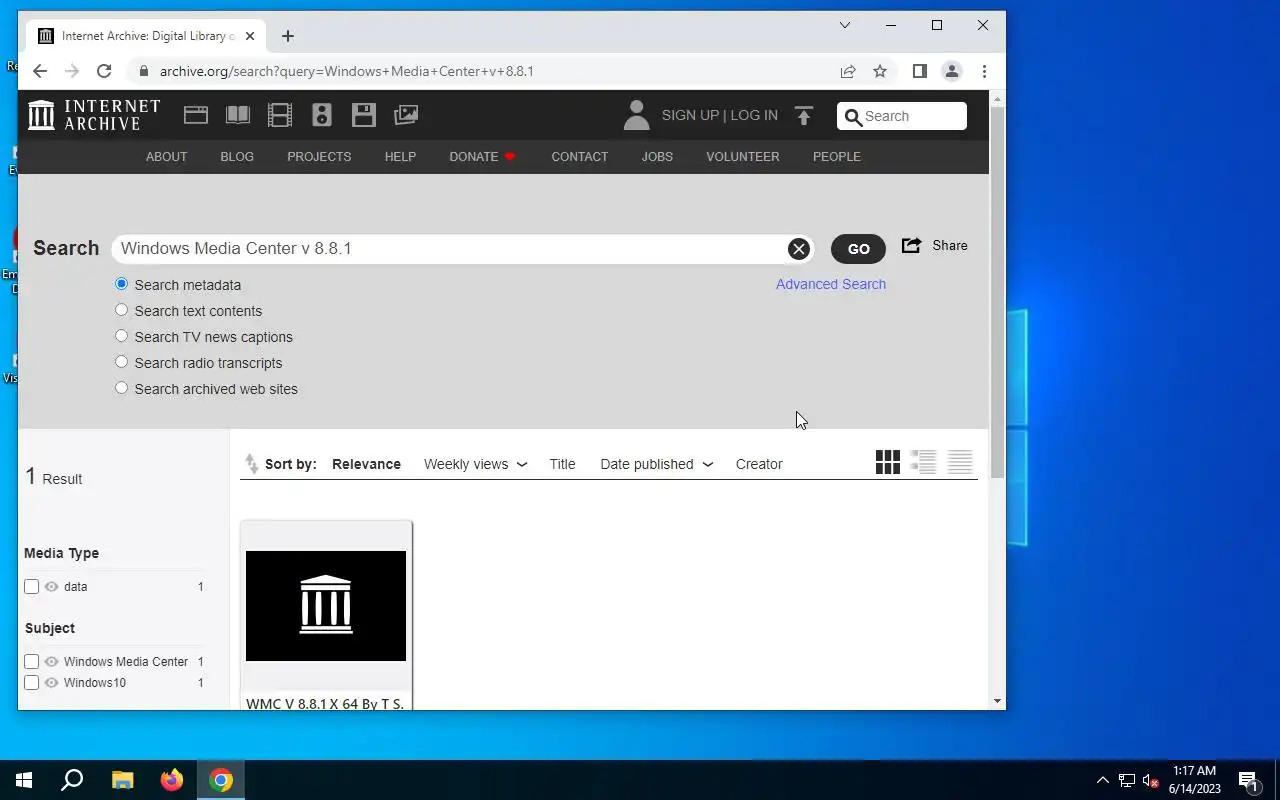This screenshot has height=800, width=1280.
Task: Click the GO search button
Action: pos(858,249)
